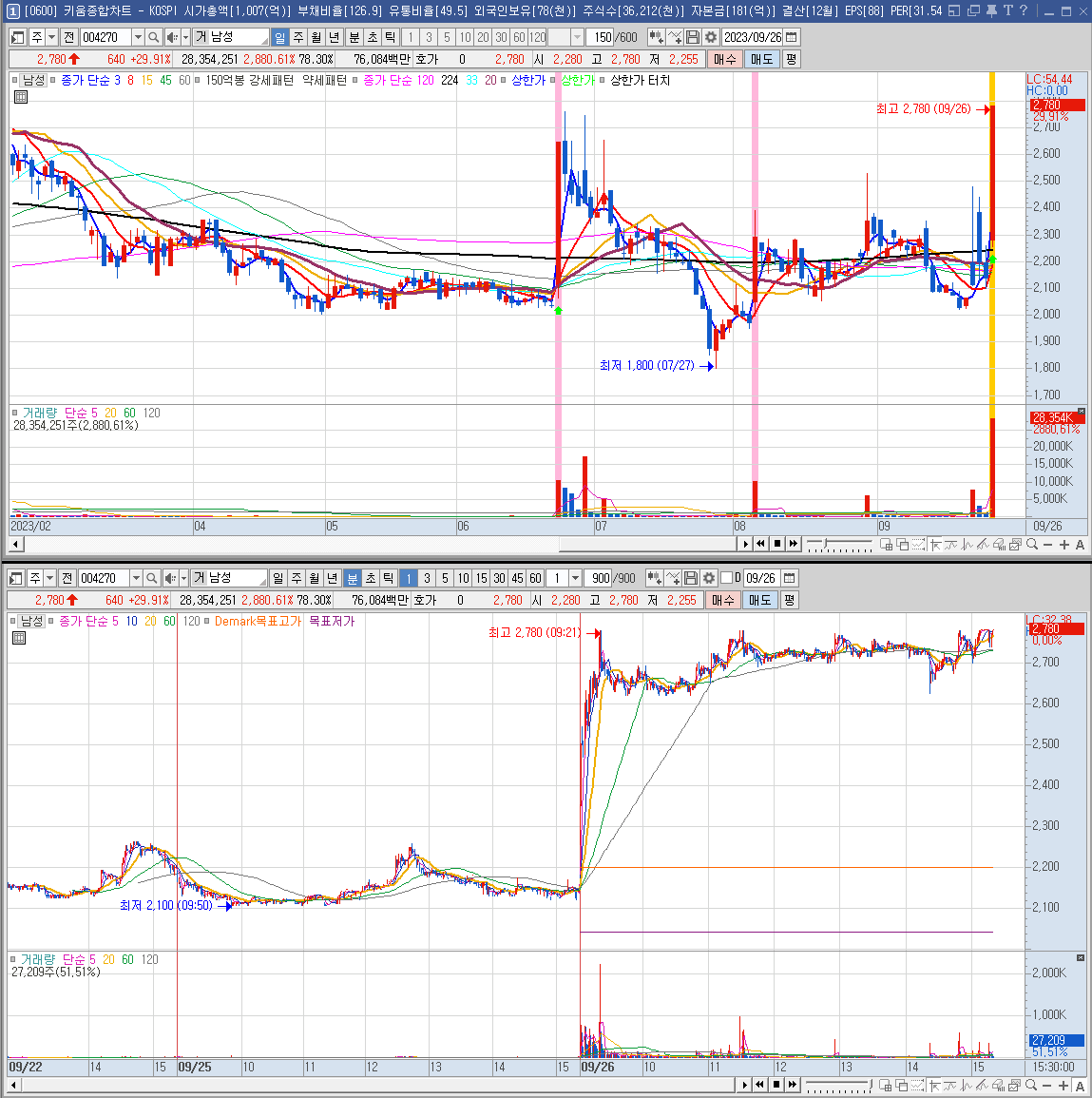Click the 매수 buy button in the lower chart
This screenshot has height=1098, width=1092.
pos(723,600)
